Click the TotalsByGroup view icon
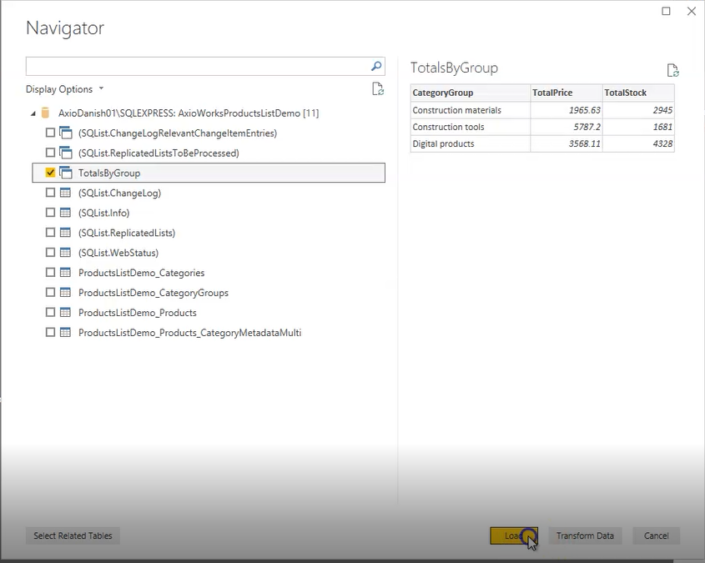Screen dimensions: 705x563 click(66, 173)
